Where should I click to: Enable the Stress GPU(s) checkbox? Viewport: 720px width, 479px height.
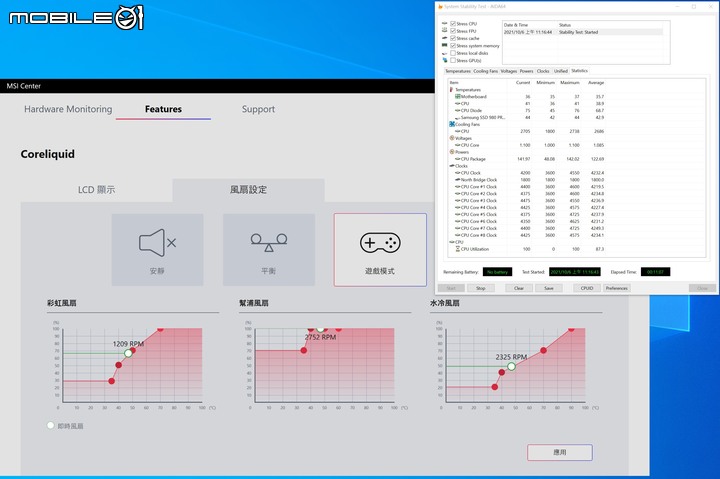(453, 60)
